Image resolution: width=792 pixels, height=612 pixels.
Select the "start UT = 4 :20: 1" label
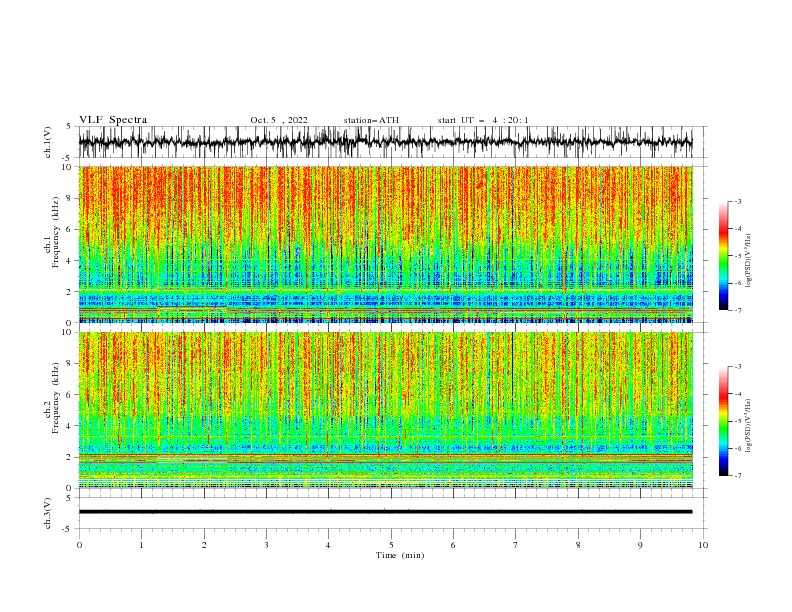pyautogui.click(x=483, y=120)
